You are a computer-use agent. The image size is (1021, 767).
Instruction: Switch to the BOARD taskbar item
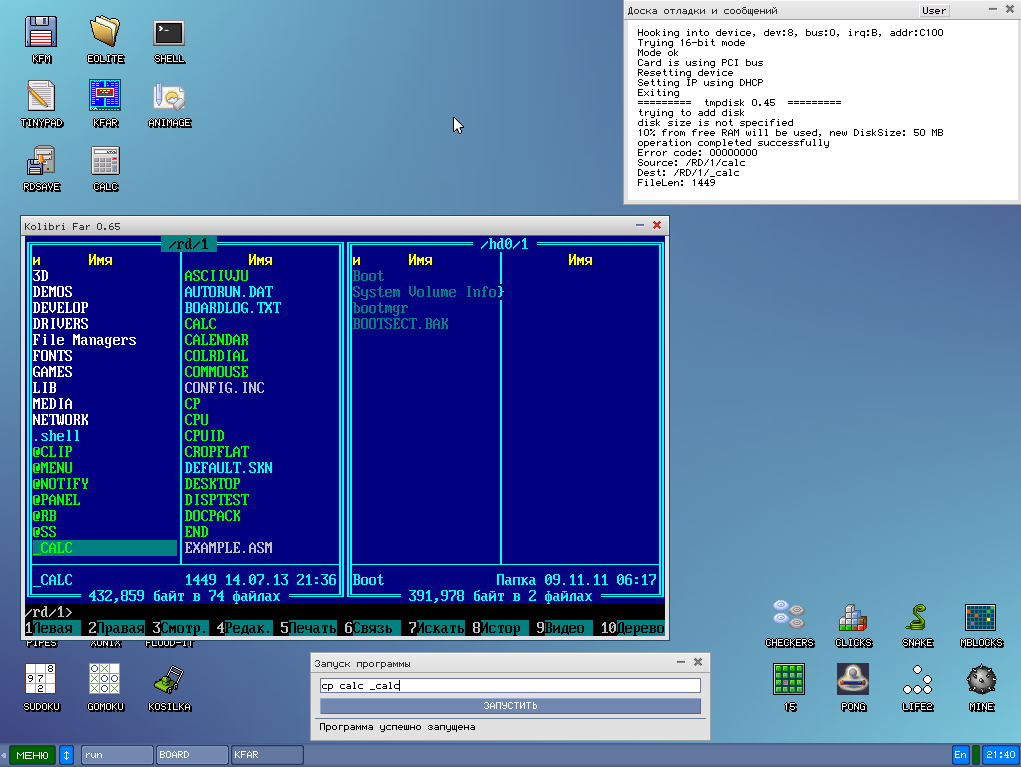tap(191, 755)
